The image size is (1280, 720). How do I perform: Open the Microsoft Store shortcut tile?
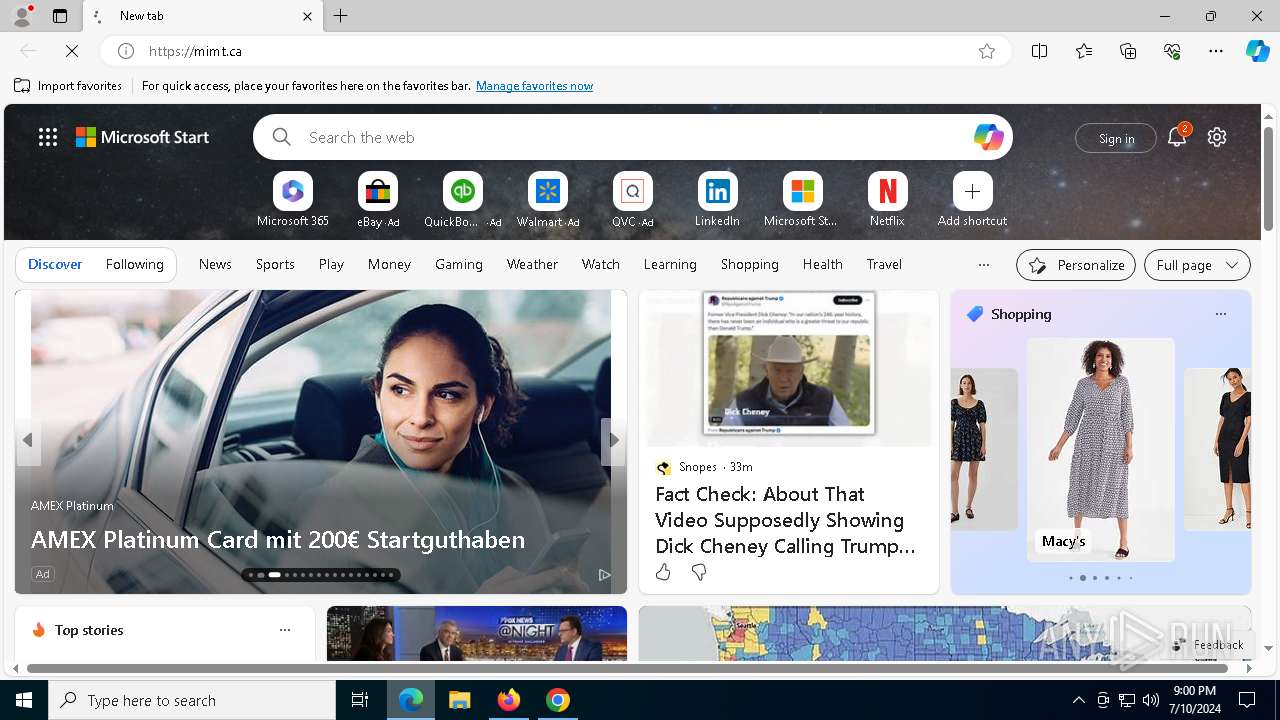802,191
